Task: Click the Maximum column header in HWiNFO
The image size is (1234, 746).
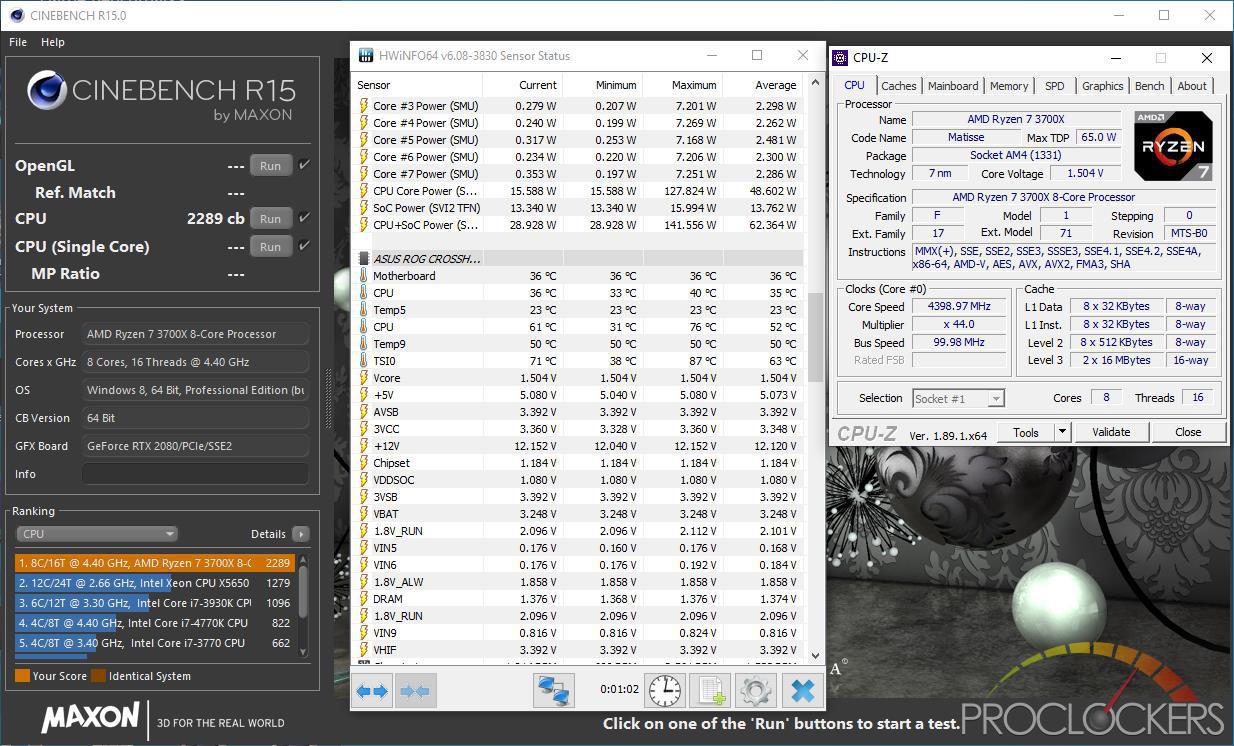Action: (682, 85)
